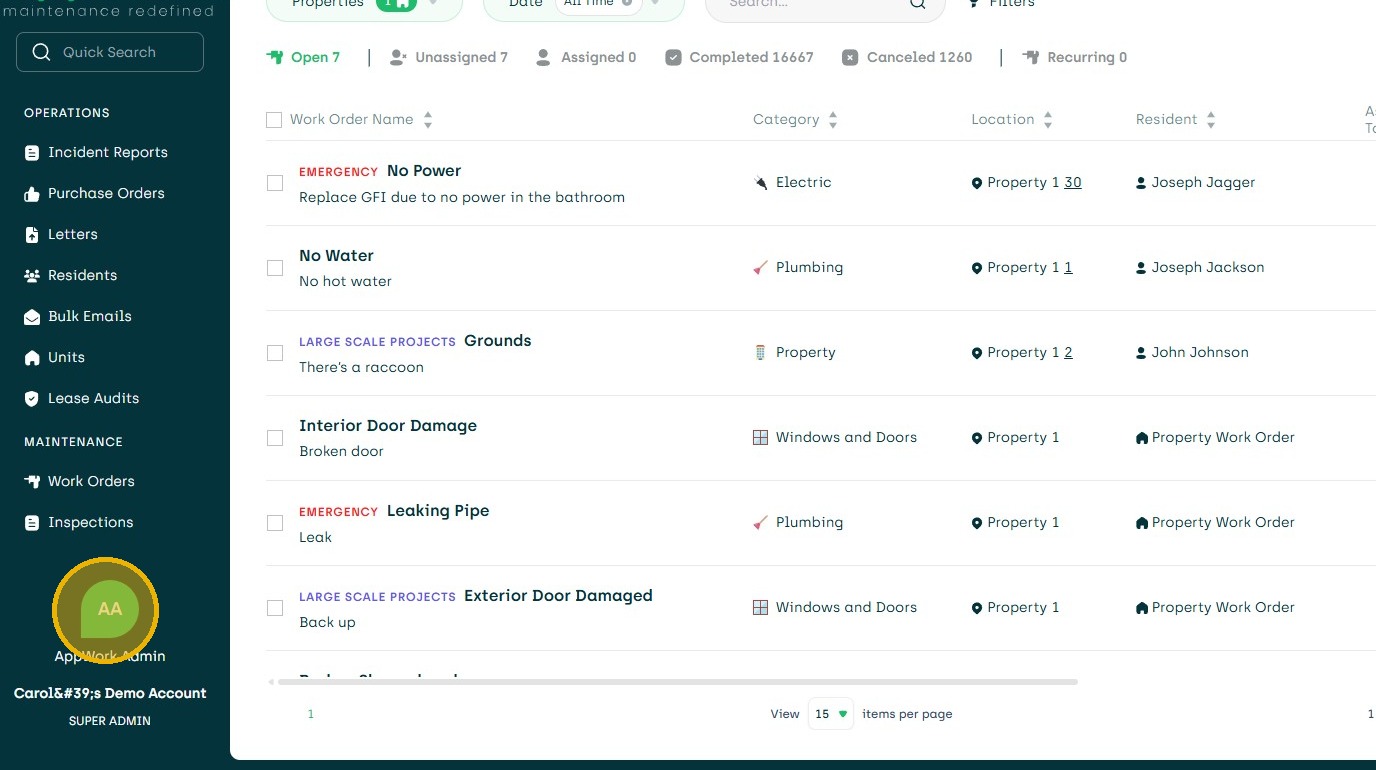
Task: Click the table's horizontal scrollbar
Action: 677,682
